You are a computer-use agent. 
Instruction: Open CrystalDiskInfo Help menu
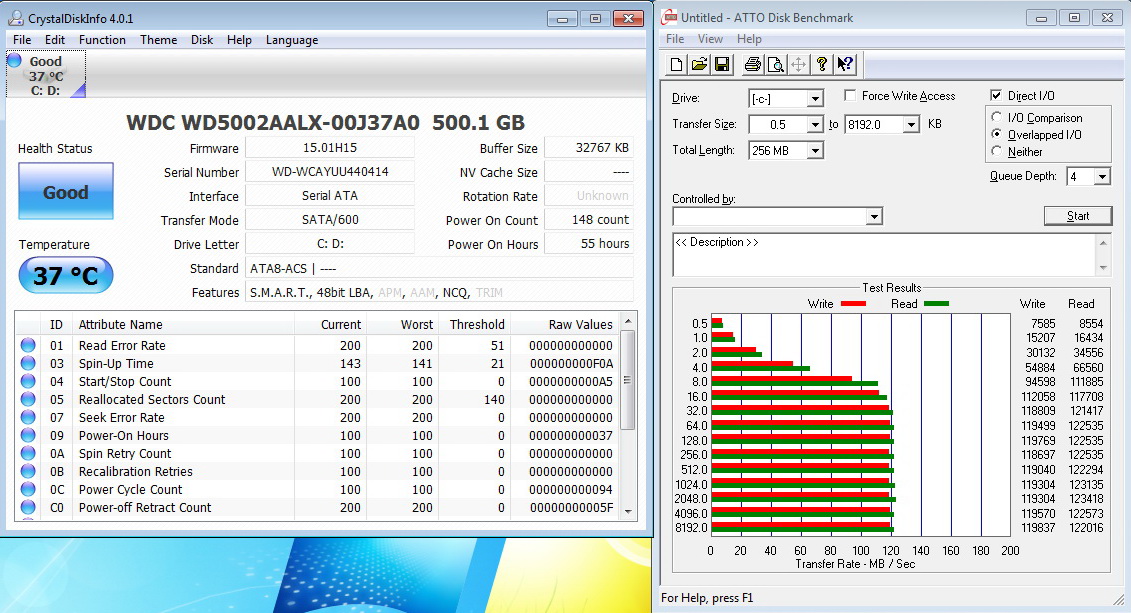pos(239,40)
